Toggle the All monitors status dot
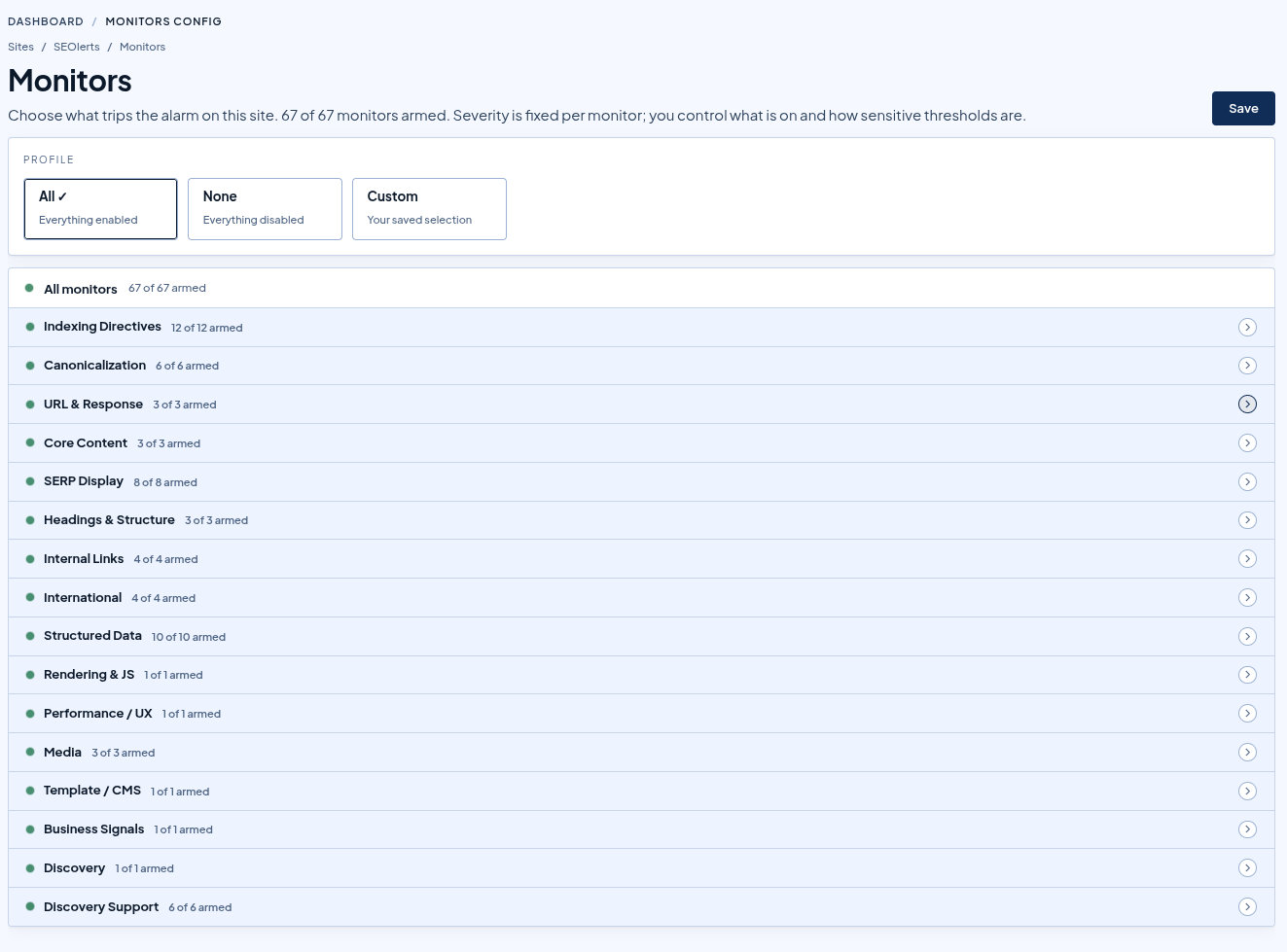1287x952 pixels. tap(29, 288)
